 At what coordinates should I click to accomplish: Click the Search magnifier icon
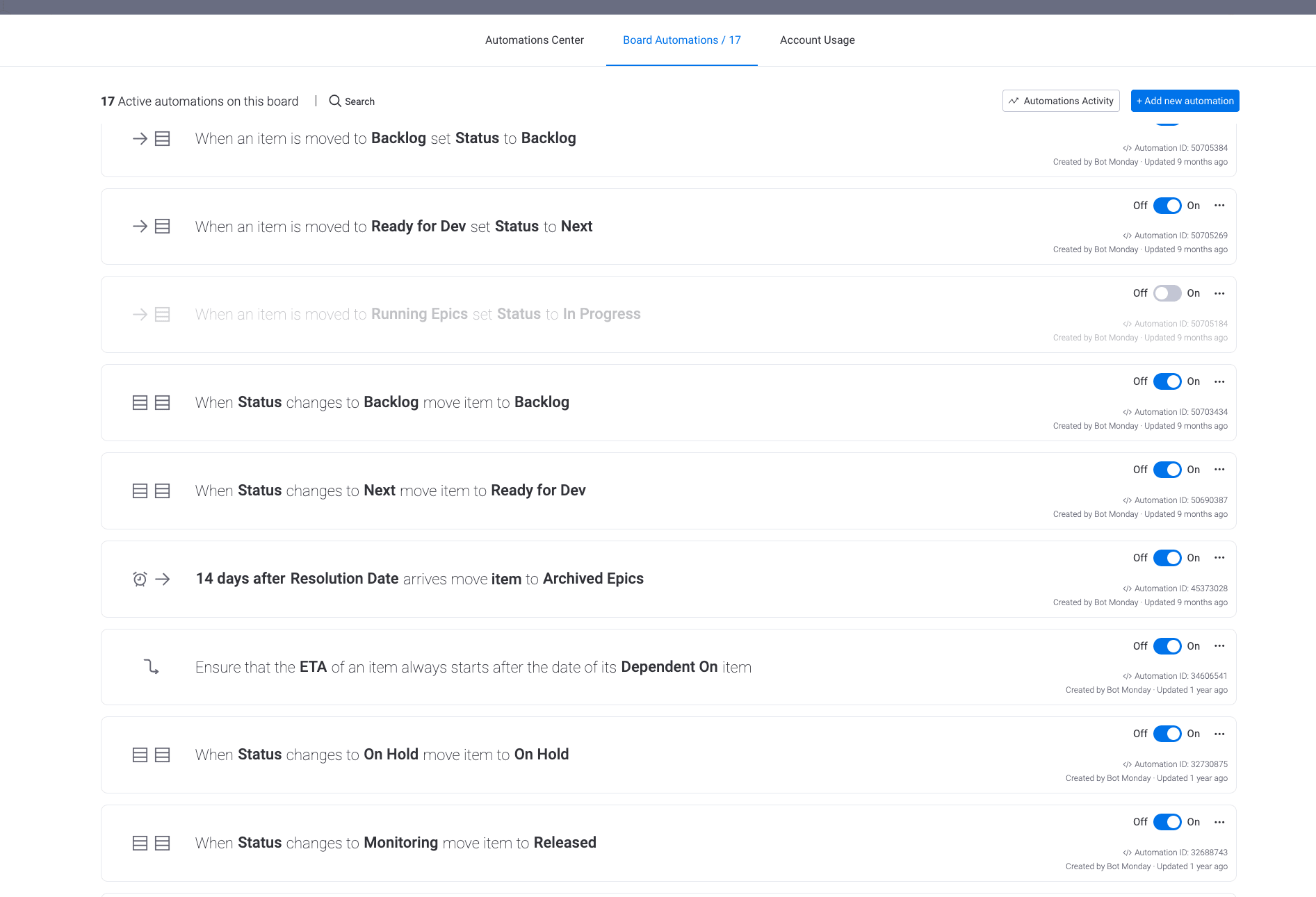coord(335,101)
